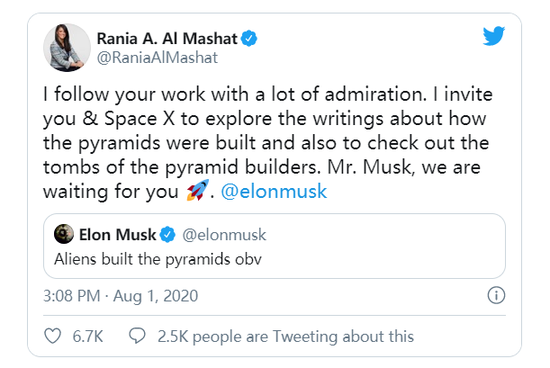550x368 pixels.
Task: Like the tweet with heart icon
Action: tap(53, 336)
